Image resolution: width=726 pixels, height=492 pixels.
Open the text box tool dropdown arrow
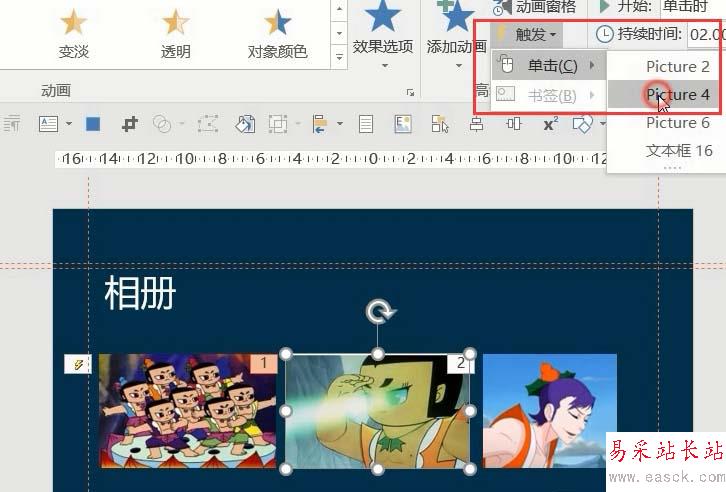point(69,124)
